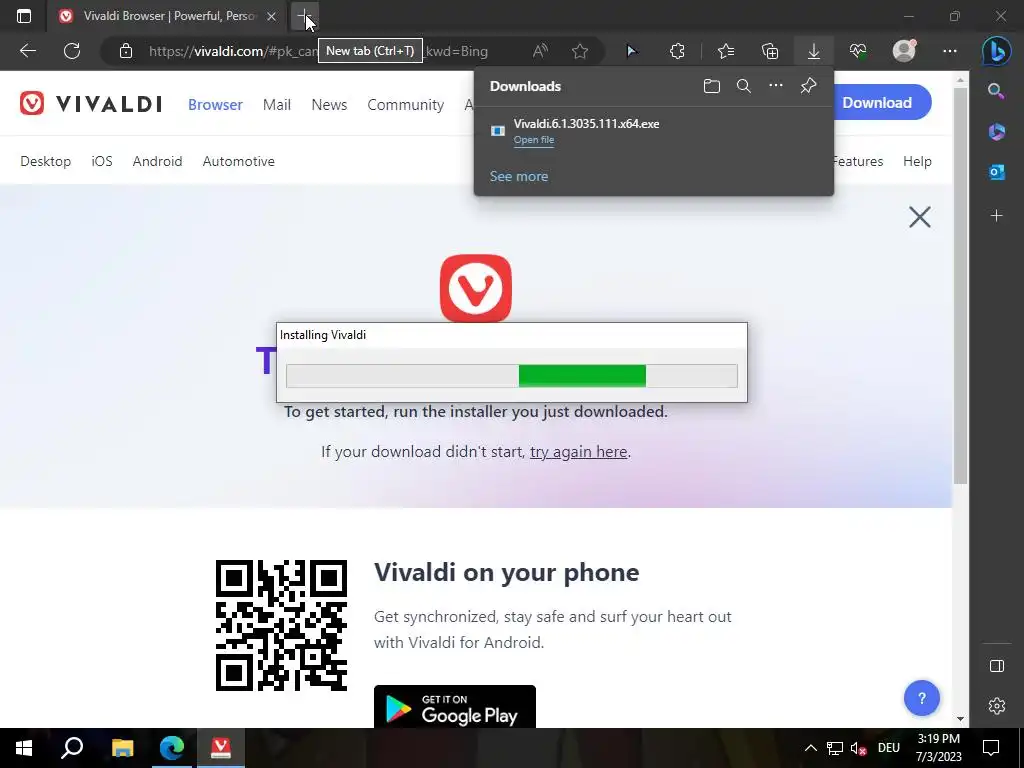Image resolution: width=1024 pixels, height=768 pixels.
Task: Open the Edge tab actions menu icon
Action: pyautogui.click(x=24, y=16)
